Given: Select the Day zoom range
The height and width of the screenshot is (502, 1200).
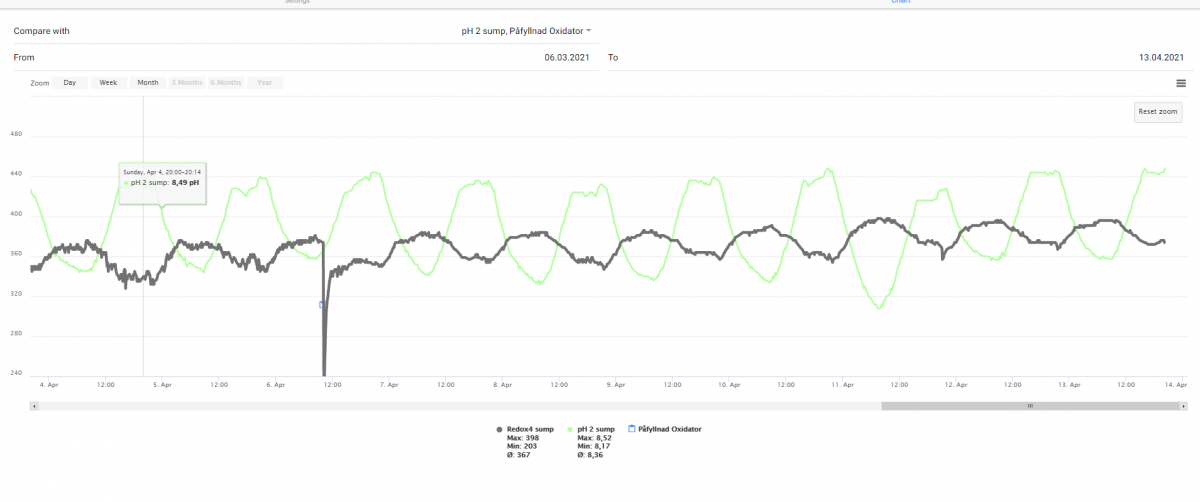Looking at the screenshot, I should pyautogui.click(x=69, y=83).
